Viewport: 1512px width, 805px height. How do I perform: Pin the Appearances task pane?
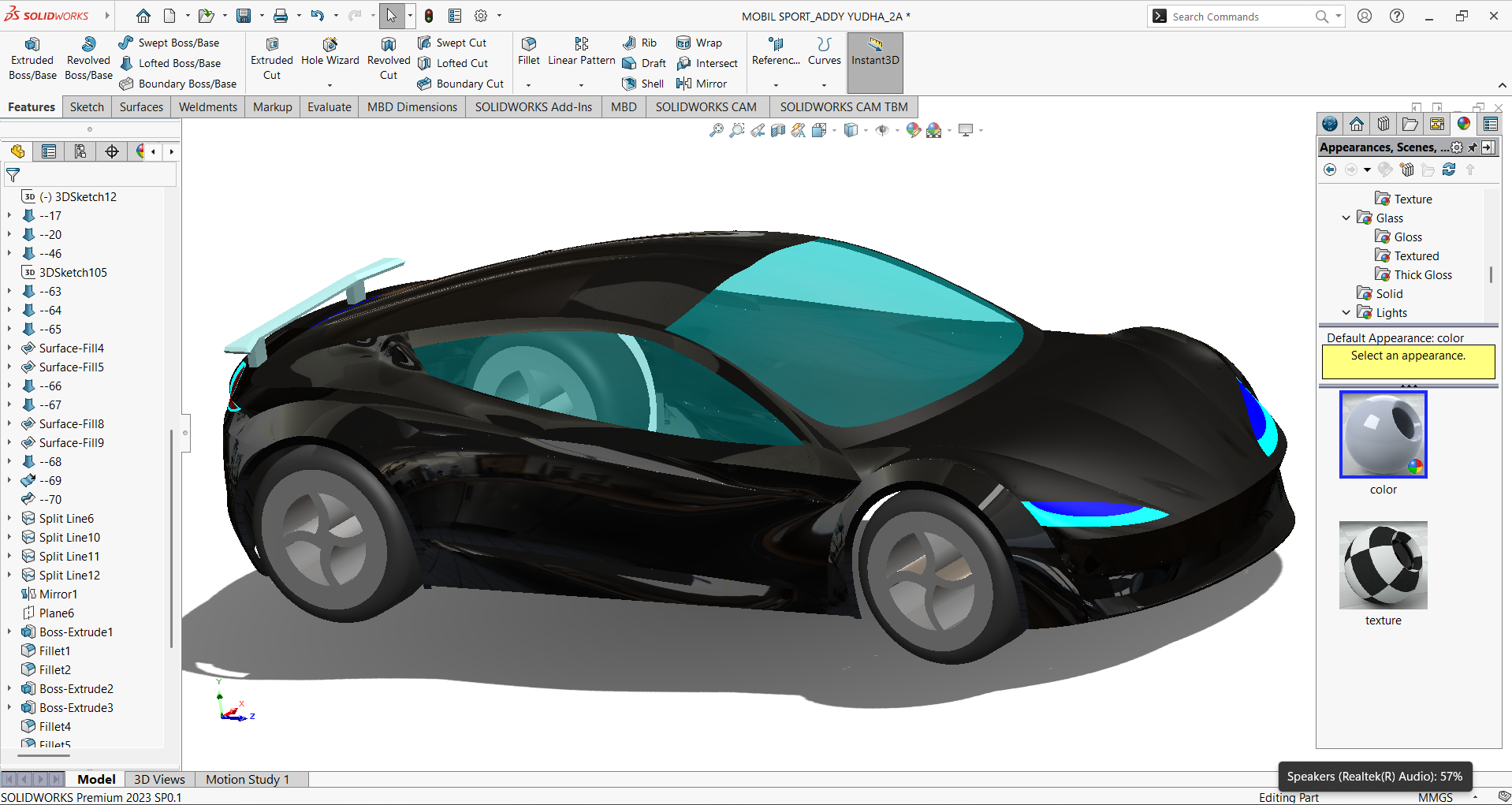click(x=1472, y=147)
